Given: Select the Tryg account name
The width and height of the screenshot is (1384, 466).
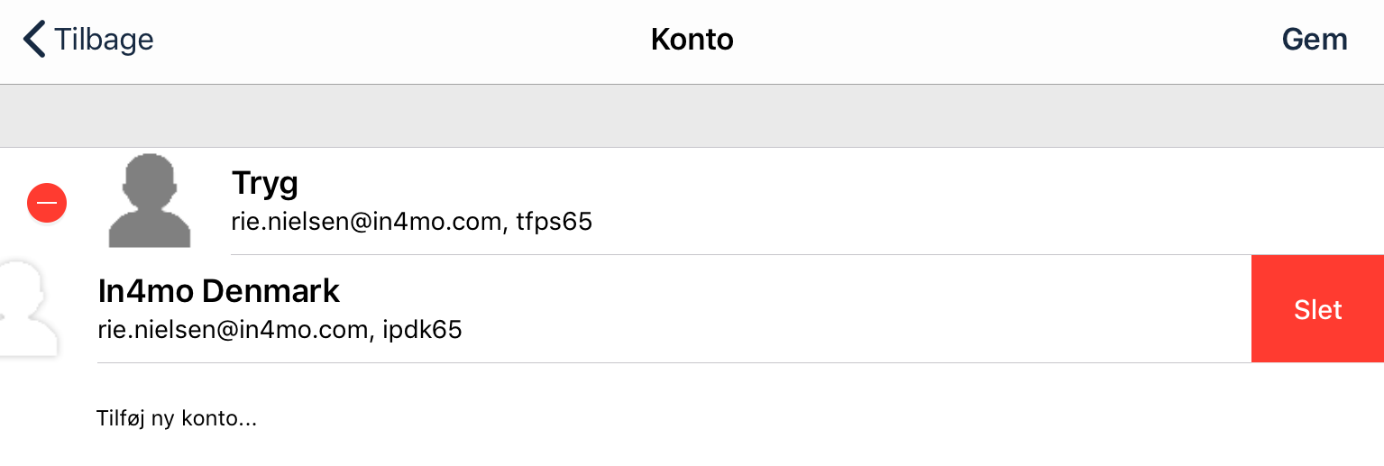Looking at the screenshot, I should point(265,183).
